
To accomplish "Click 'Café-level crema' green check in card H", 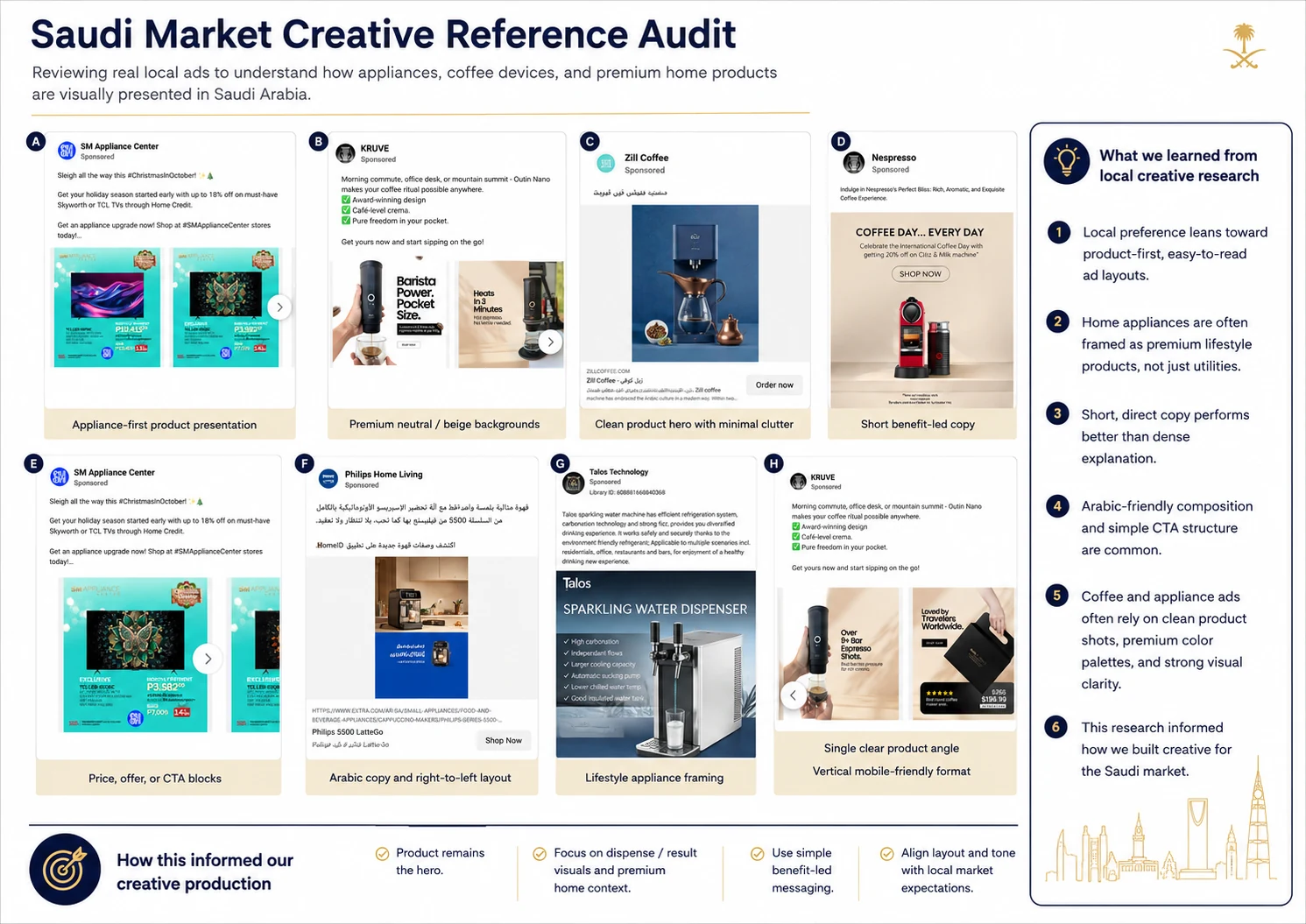I will click(x=795, y=537).
